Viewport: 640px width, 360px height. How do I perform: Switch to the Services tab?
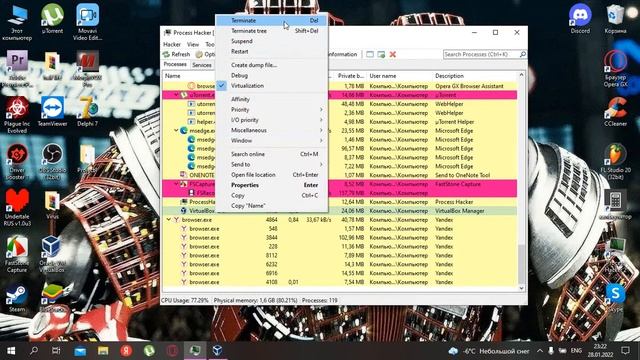[202, 65]
